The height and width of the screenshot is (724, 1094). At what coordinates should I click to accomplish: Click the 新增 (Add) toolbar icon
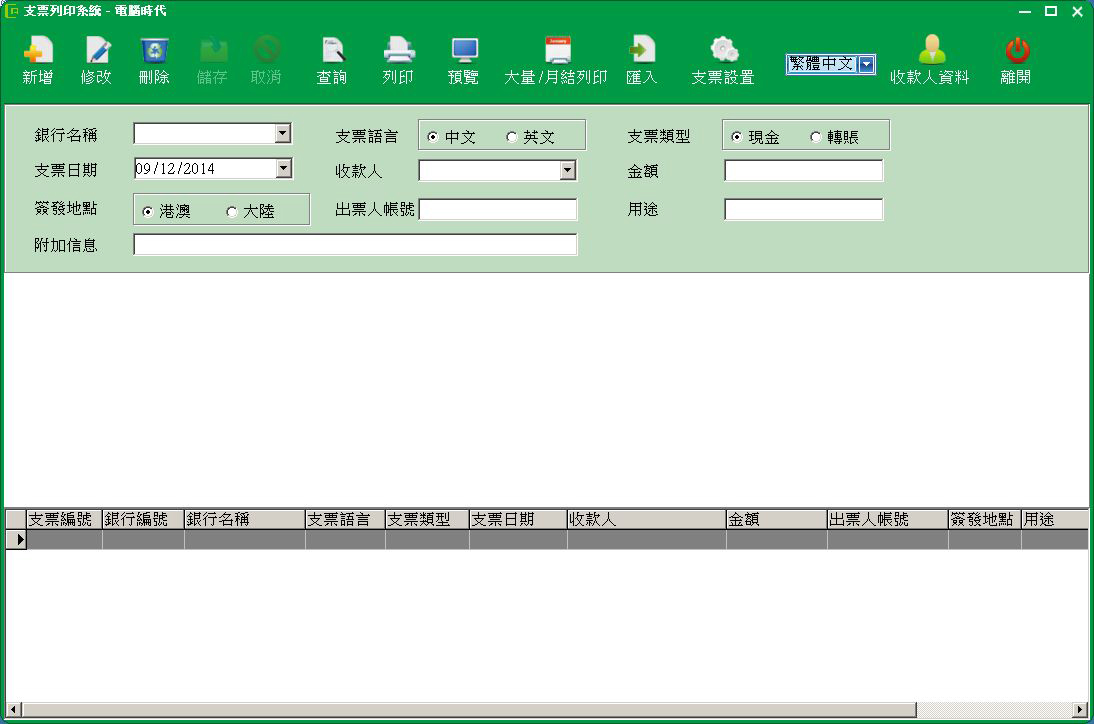(x=37, y=51)
